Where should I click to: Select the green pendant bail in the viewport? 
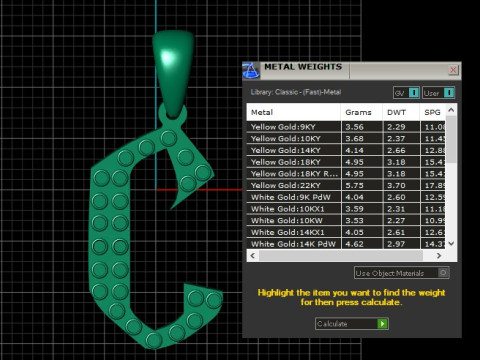(173, 73)
